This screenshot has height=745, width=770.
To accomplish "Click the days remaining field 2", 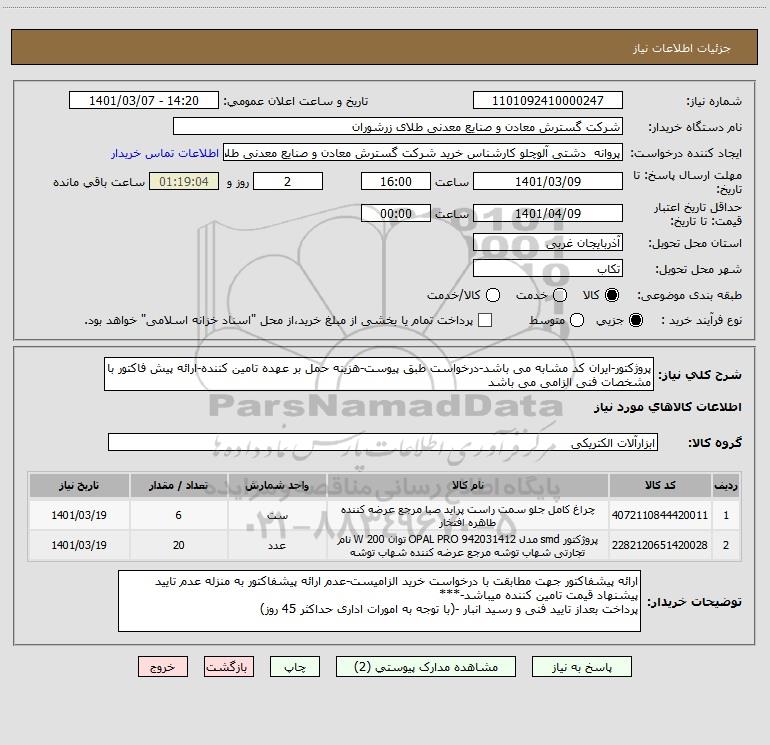I will (x=288, y=182).
